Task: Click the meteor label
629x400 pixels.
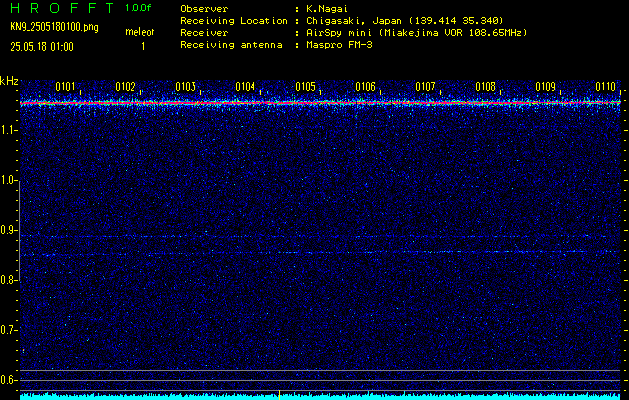Action: coord(140,32)
